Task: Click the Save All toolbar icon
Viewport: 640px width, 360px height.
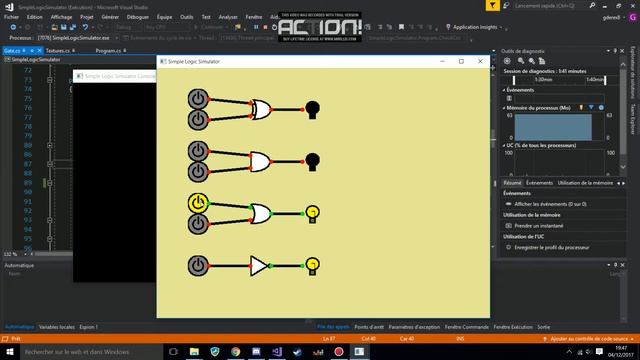Action: tap(73, 27)
